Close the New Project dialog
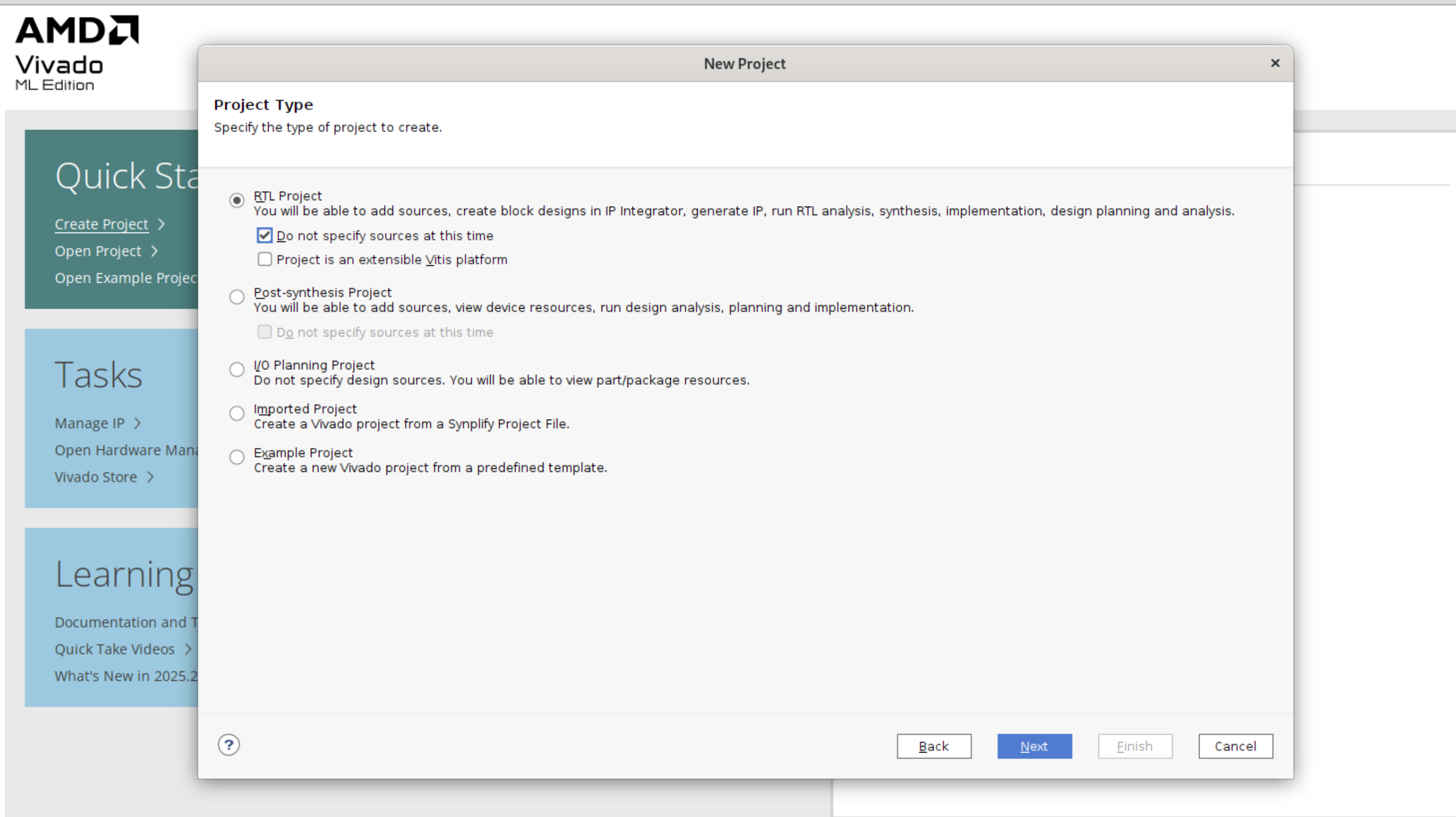 pyautogui.click(x=1275, y=63)
